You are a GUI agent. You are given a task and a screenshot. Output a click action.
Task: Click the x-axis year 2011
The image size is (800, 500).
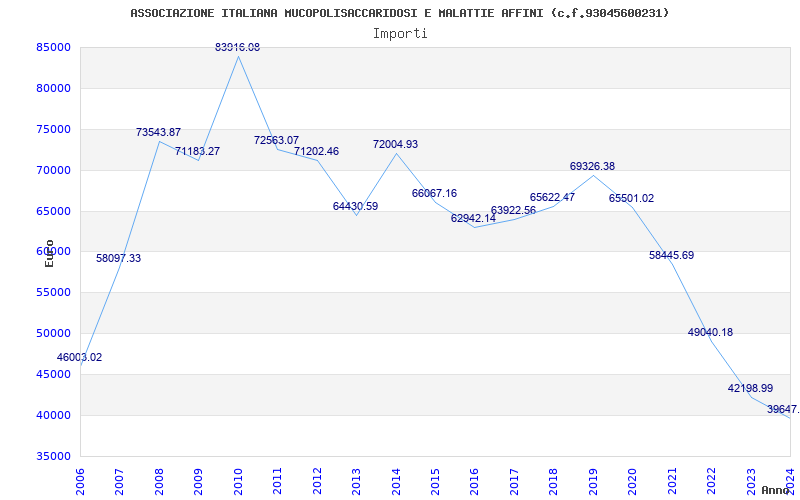pos(277,481)
